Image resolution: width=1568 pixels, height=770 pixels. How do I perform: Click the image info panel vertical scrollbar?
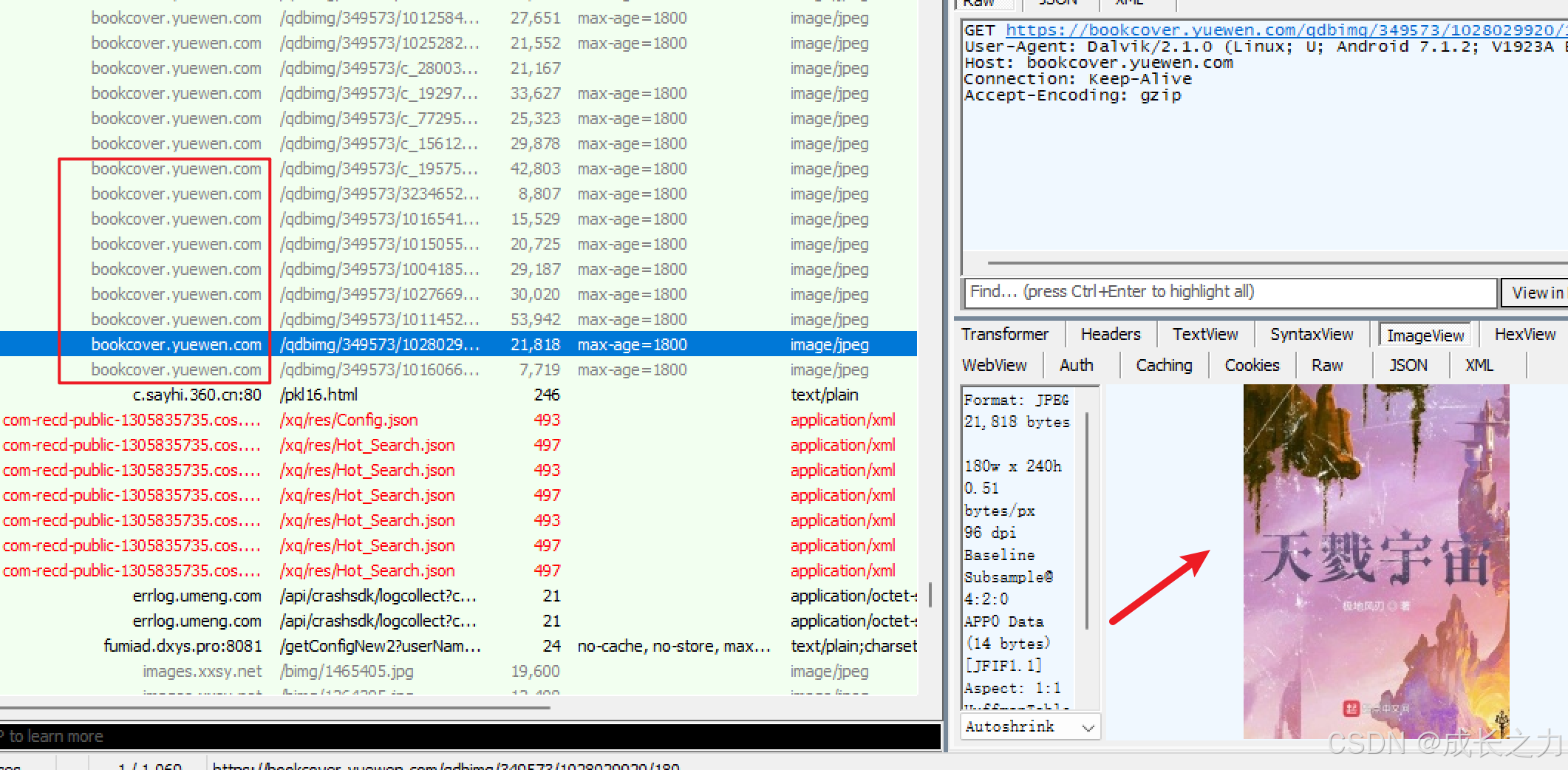[1086, 521]
